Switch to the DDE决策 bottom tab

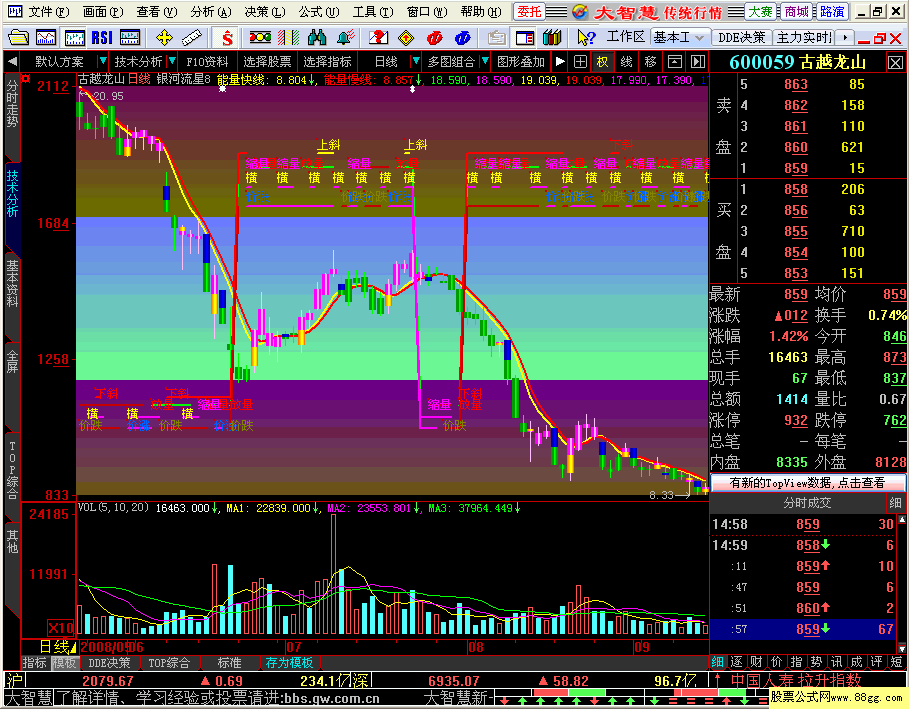[x=109, y=663]
